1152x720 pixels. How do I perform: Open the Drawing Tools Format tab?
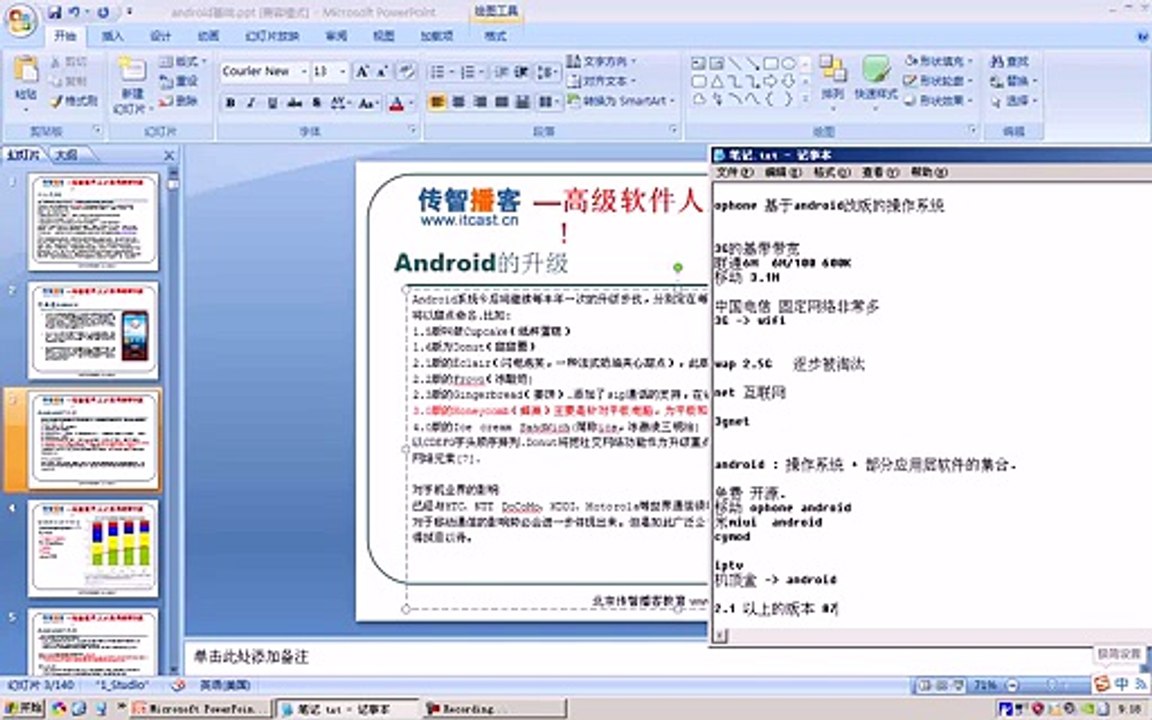coord(496,35)
